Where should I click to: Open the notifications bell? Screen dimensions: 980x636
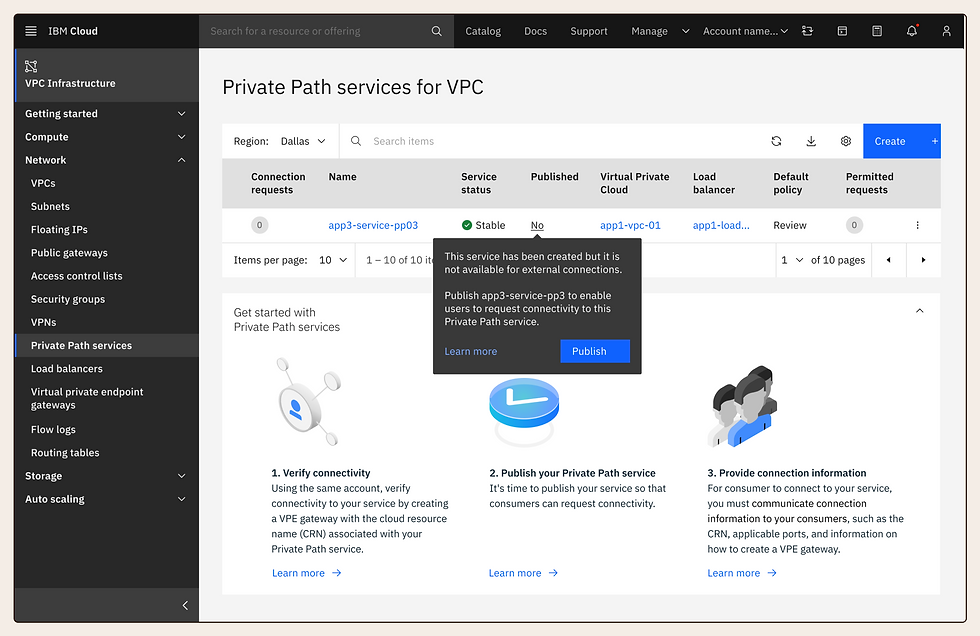[912, 31]
